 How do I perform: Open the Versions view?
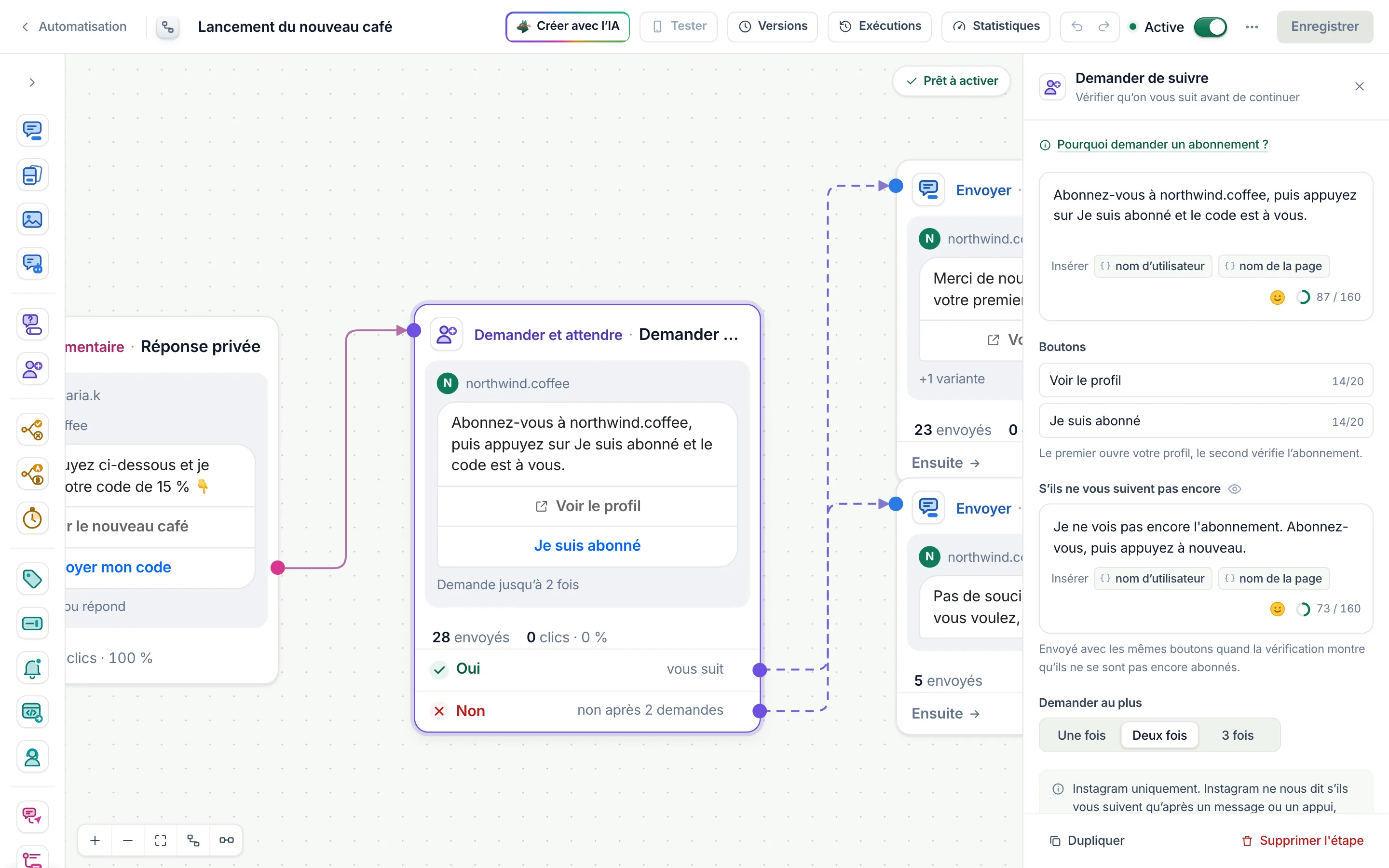(773, 27)
